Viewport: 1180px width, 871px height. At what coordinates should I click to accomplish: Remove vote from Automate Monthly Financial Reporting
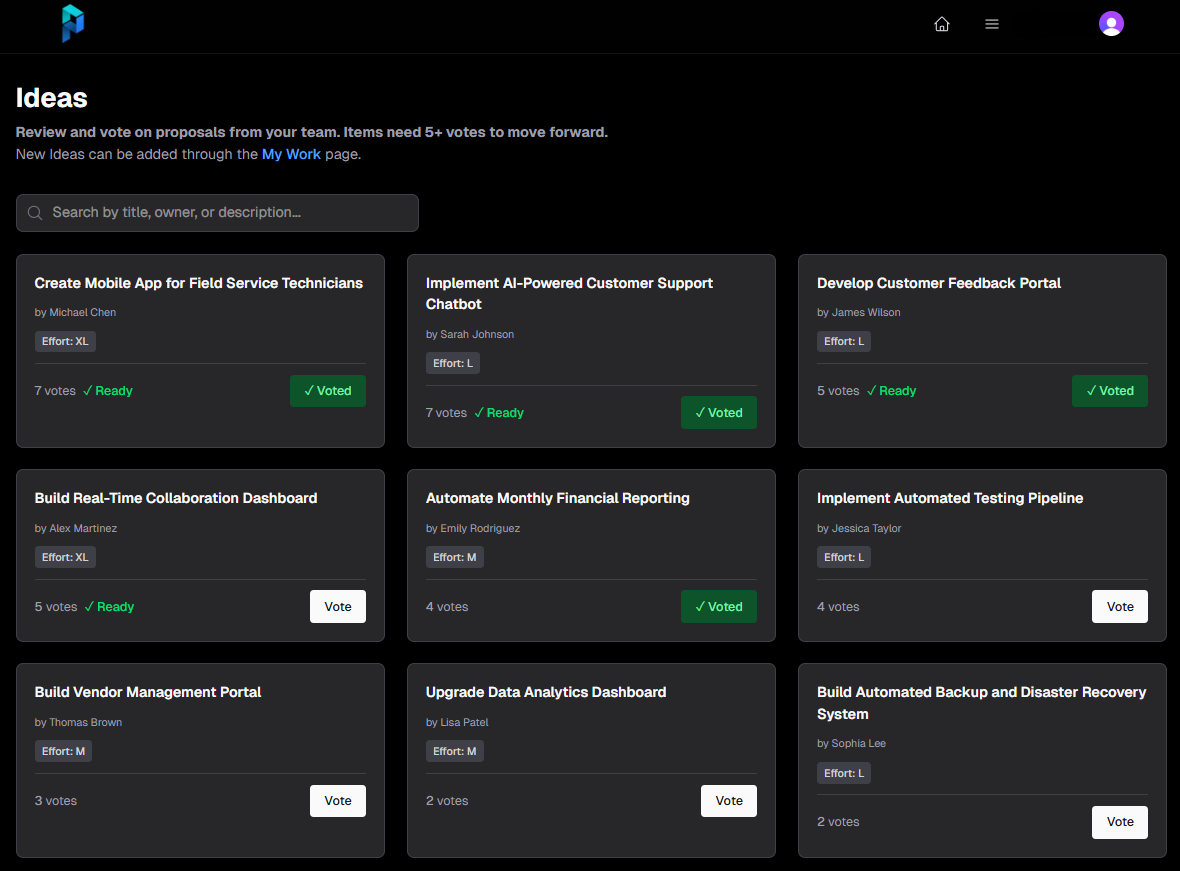click(719, 607)
